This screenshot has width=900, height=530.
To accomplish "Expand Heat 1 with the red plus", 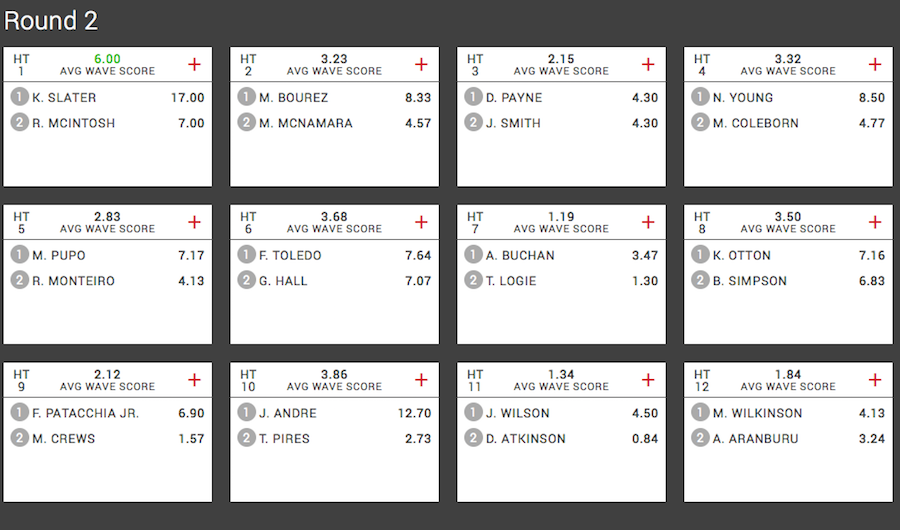I will [195, 64].
